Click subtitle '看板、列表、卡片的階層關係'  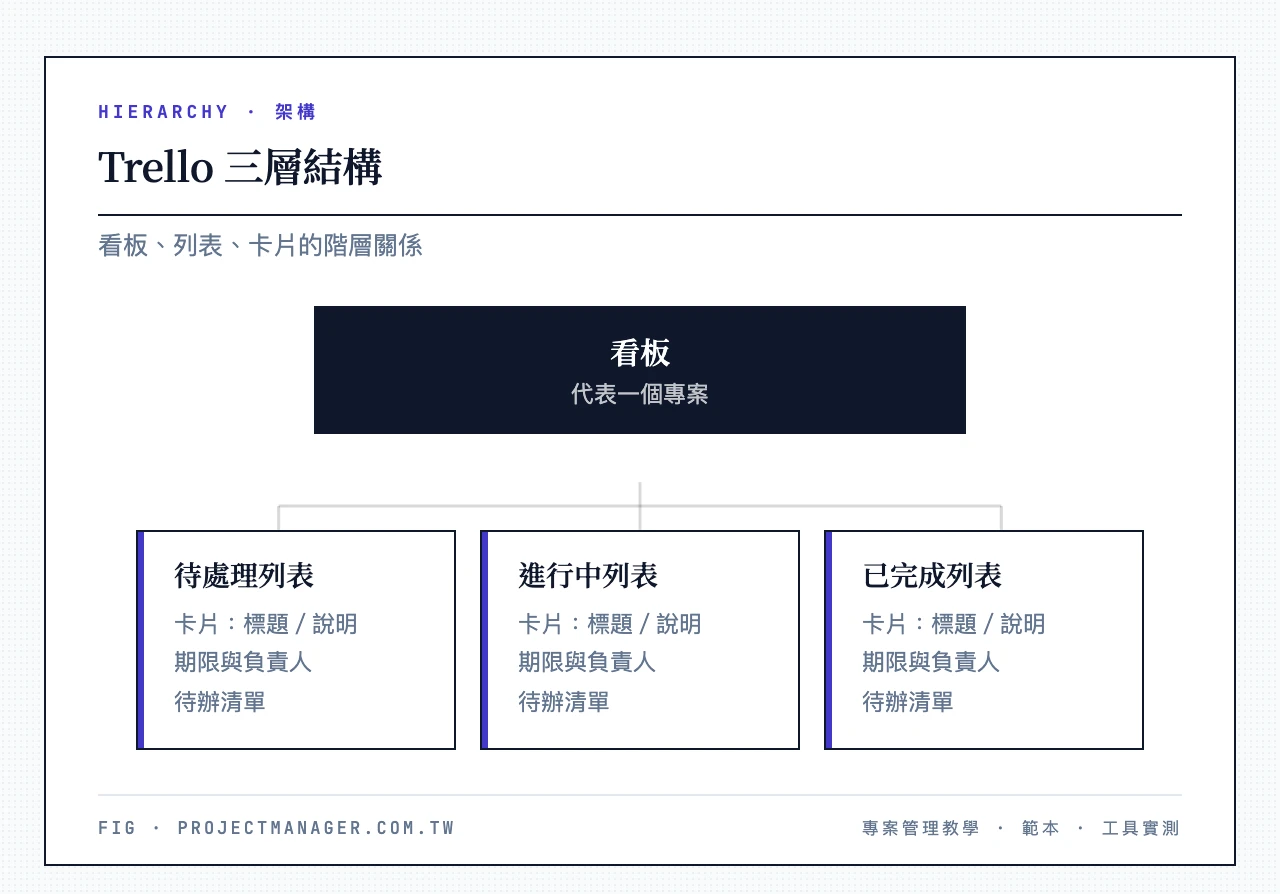coord(260,245)
